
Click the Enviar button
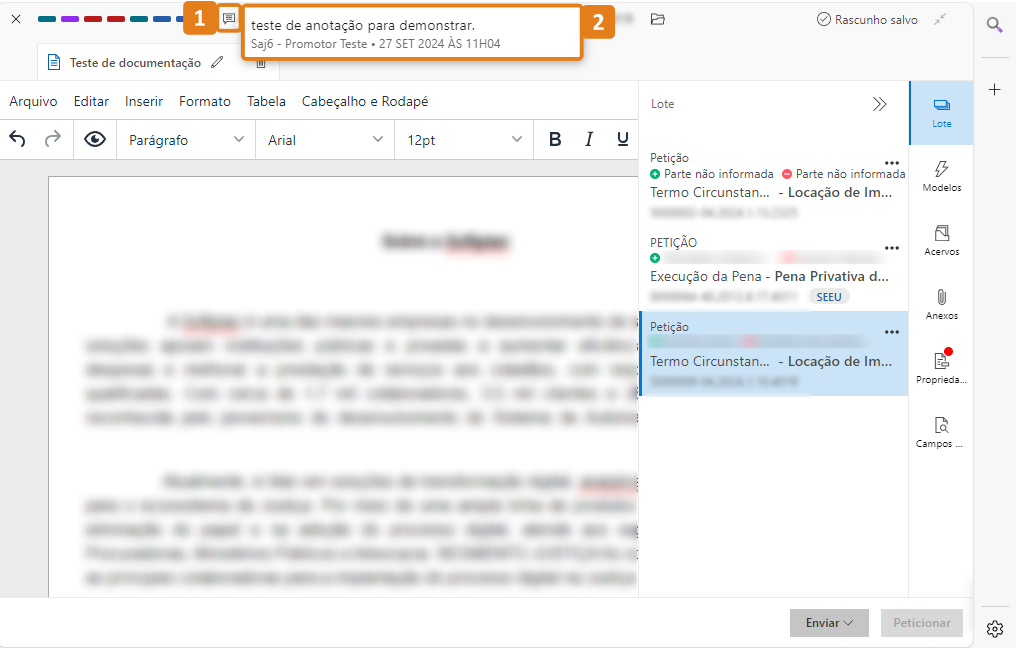[829, 623]
